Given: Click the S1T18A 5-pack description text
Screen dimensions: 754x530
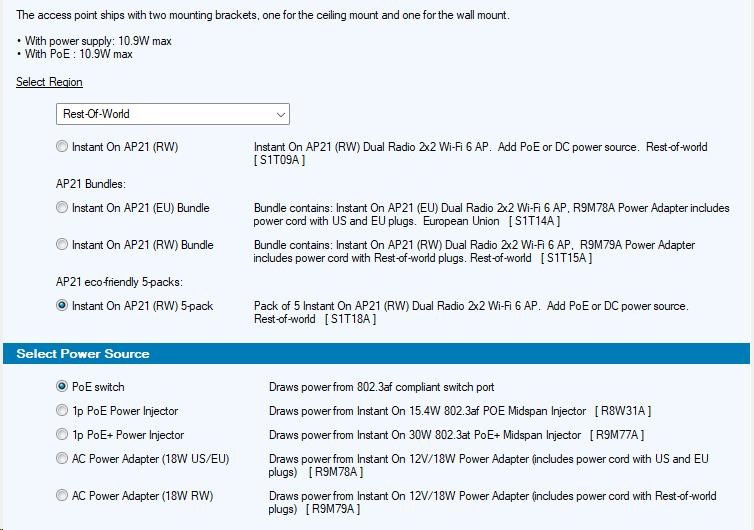Looking at the screenshot, I should (x=470, y=312).
